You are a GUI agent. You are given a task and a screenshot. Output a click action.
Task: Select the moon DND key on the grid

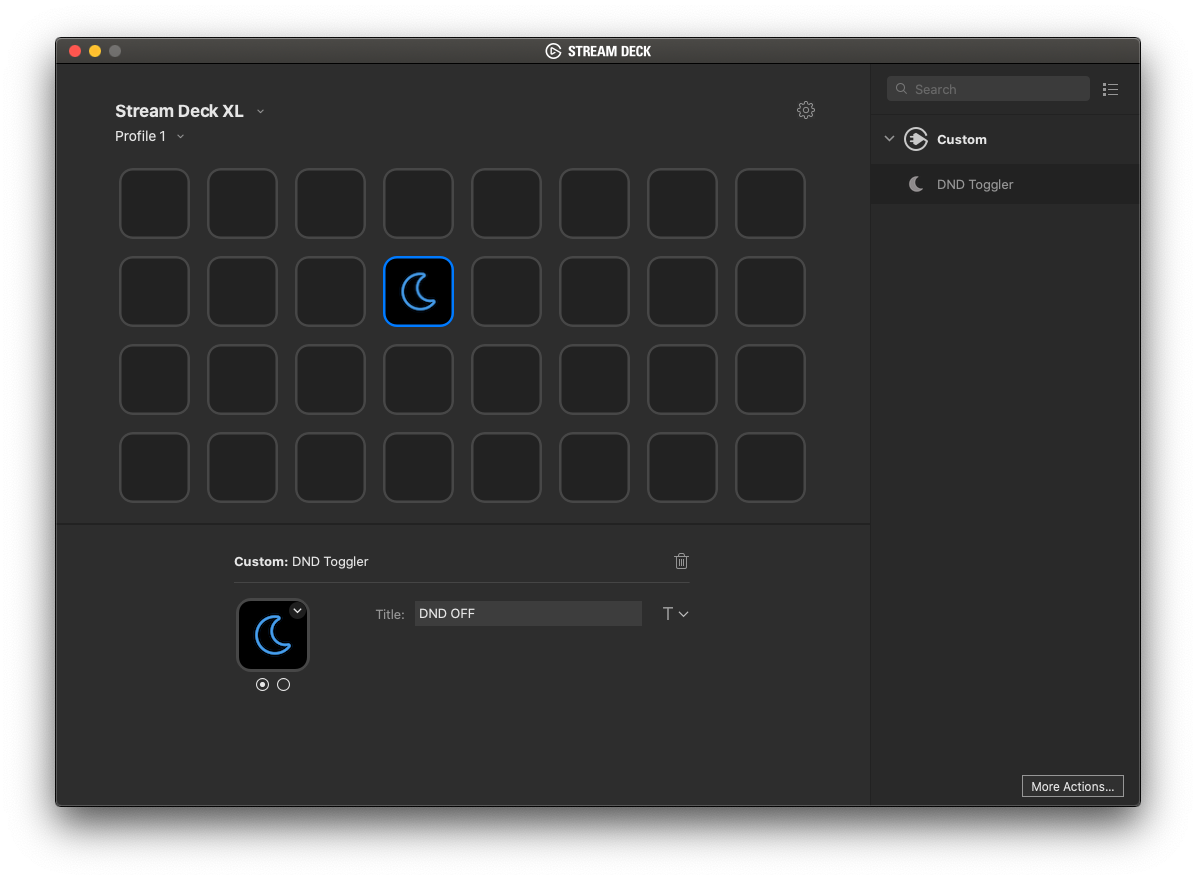tap(418, 291)
